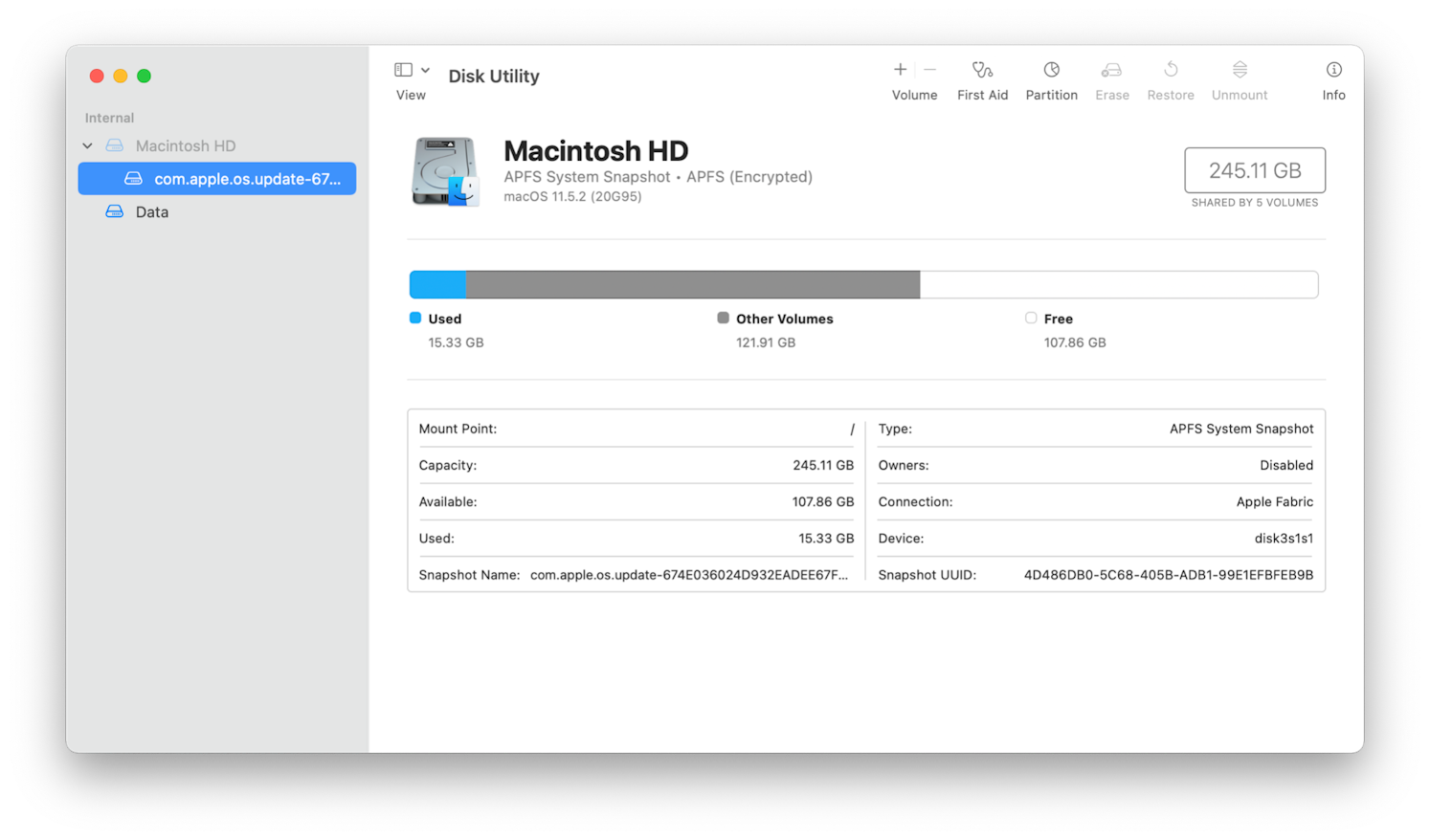Viewport: 1430px width, 840px height.
Task: Click the sidebar layout icon next to View
Action: [x=404, y=69]
